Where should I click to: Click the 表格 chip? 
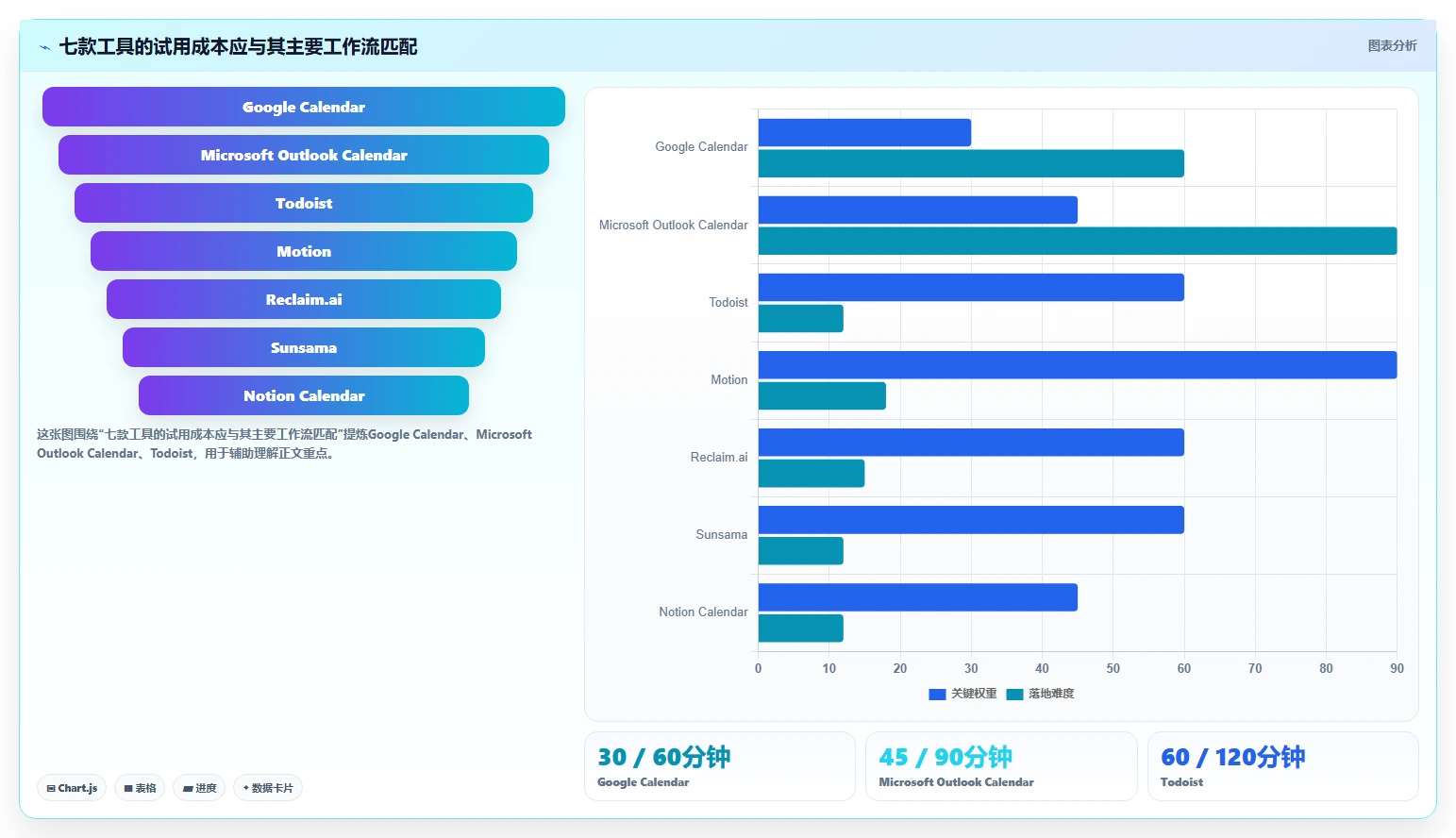click(x=140, y=788)
